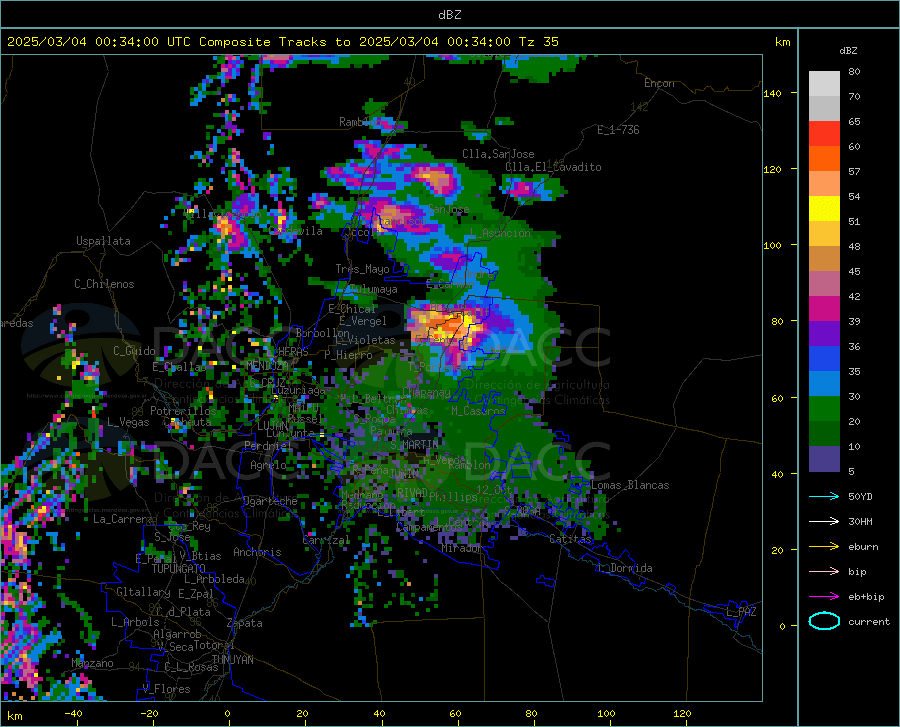The height and width of the screenshot is (727, 900).
Task: Click the E_1-736 map label
Action: click(x=618, y=130)
